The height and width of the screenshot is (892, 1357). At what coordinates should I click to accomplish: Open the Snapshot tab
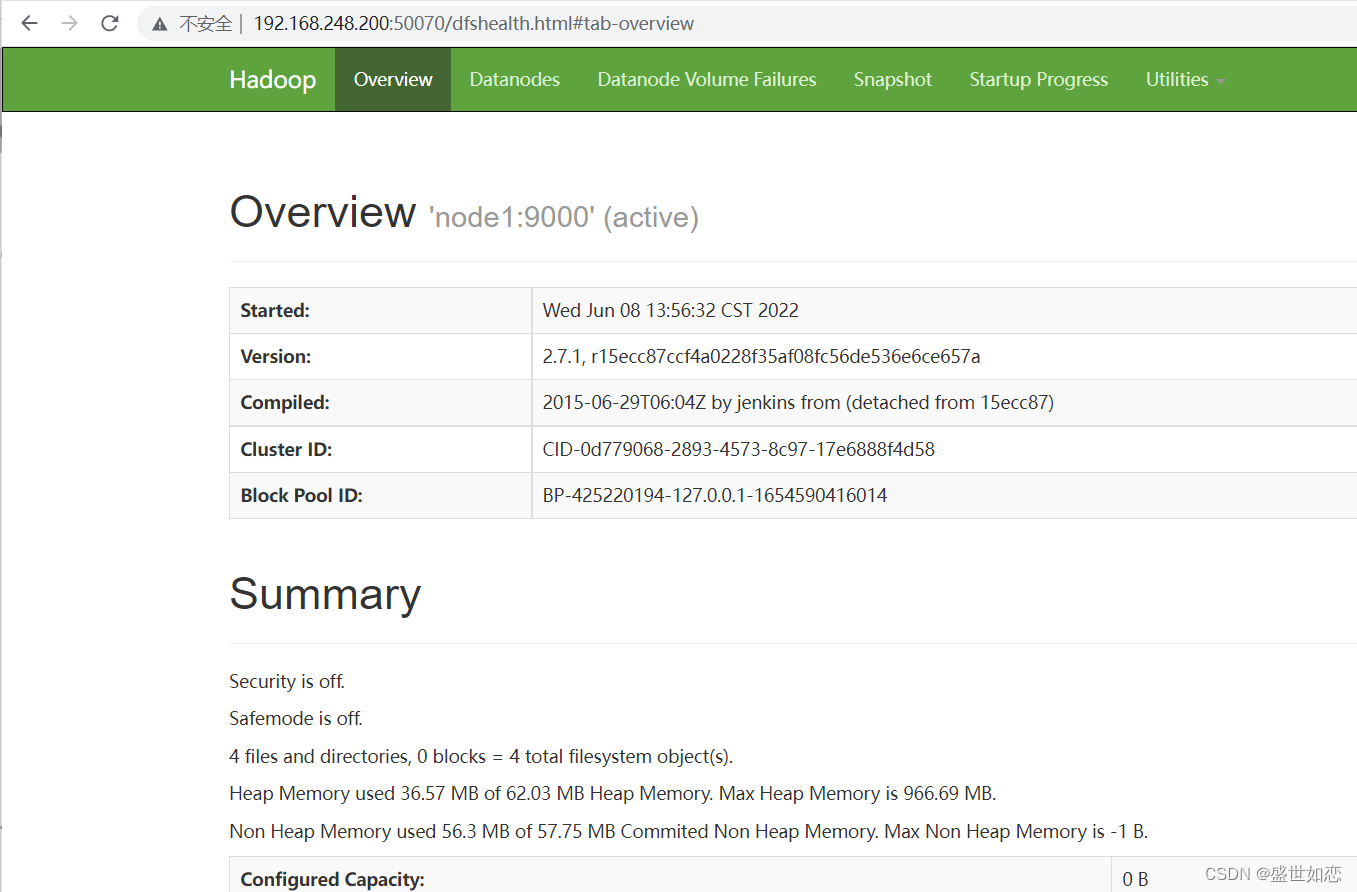point(893,80)
